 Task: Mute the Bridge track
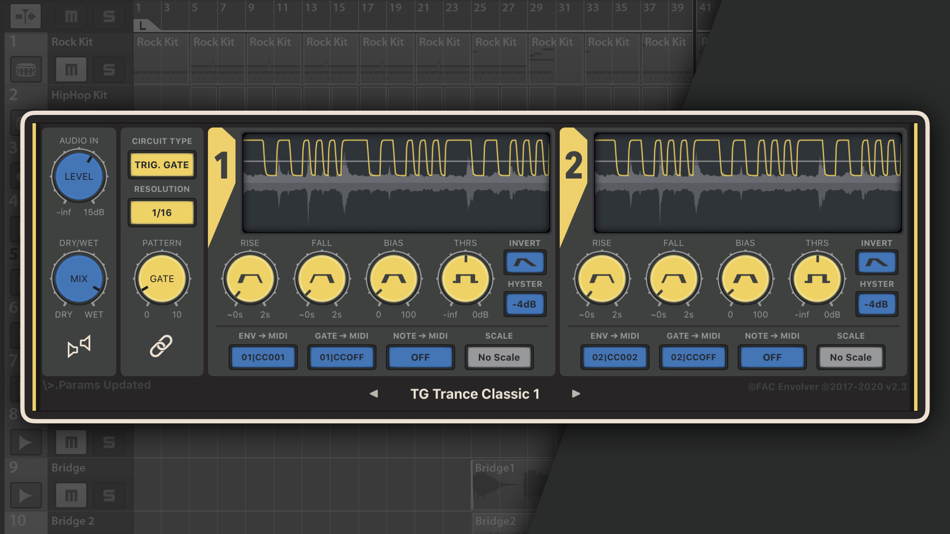(71, 495)
